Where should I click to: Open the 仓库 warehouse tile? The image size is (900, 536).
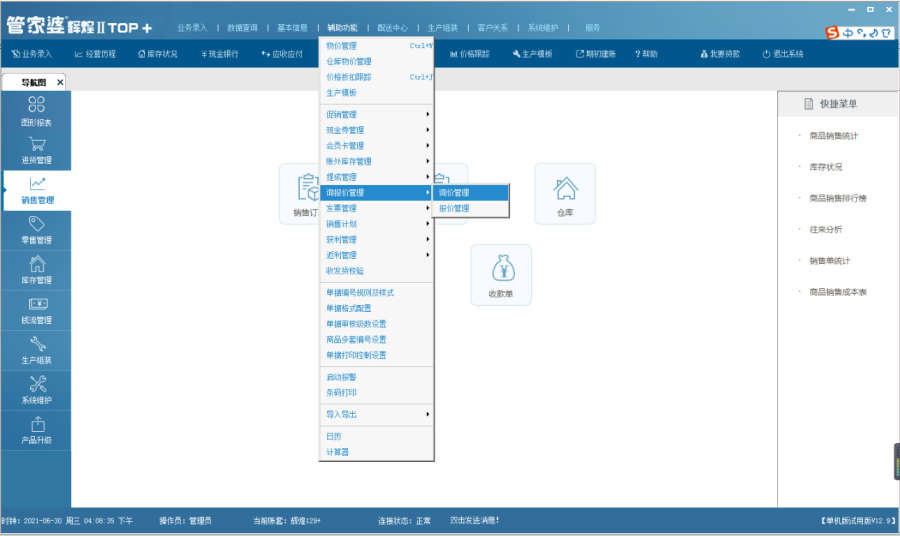pos(565,193)
